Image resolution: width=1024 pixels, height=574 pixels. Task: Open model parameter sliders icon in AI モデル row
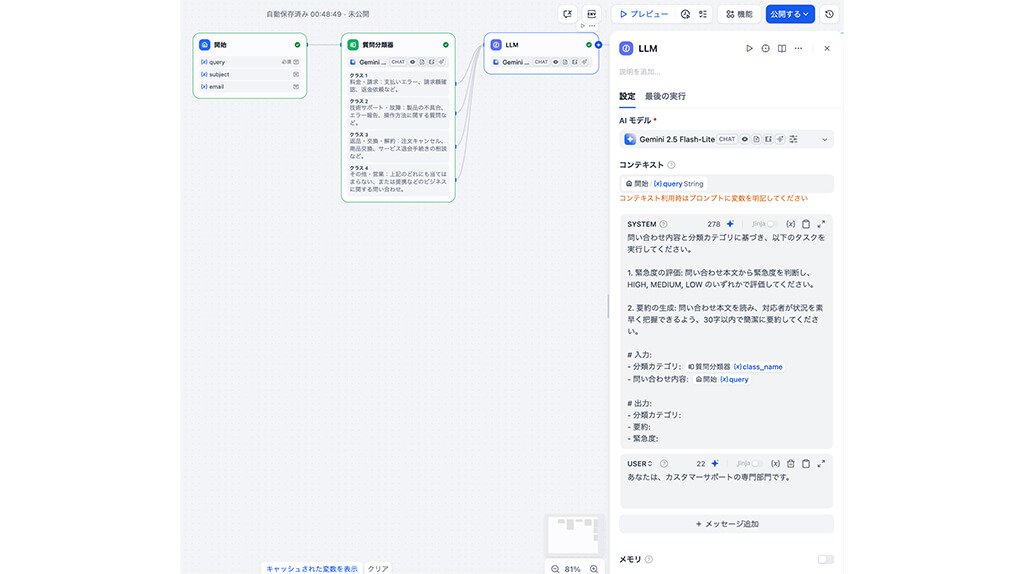click(793, 139)
